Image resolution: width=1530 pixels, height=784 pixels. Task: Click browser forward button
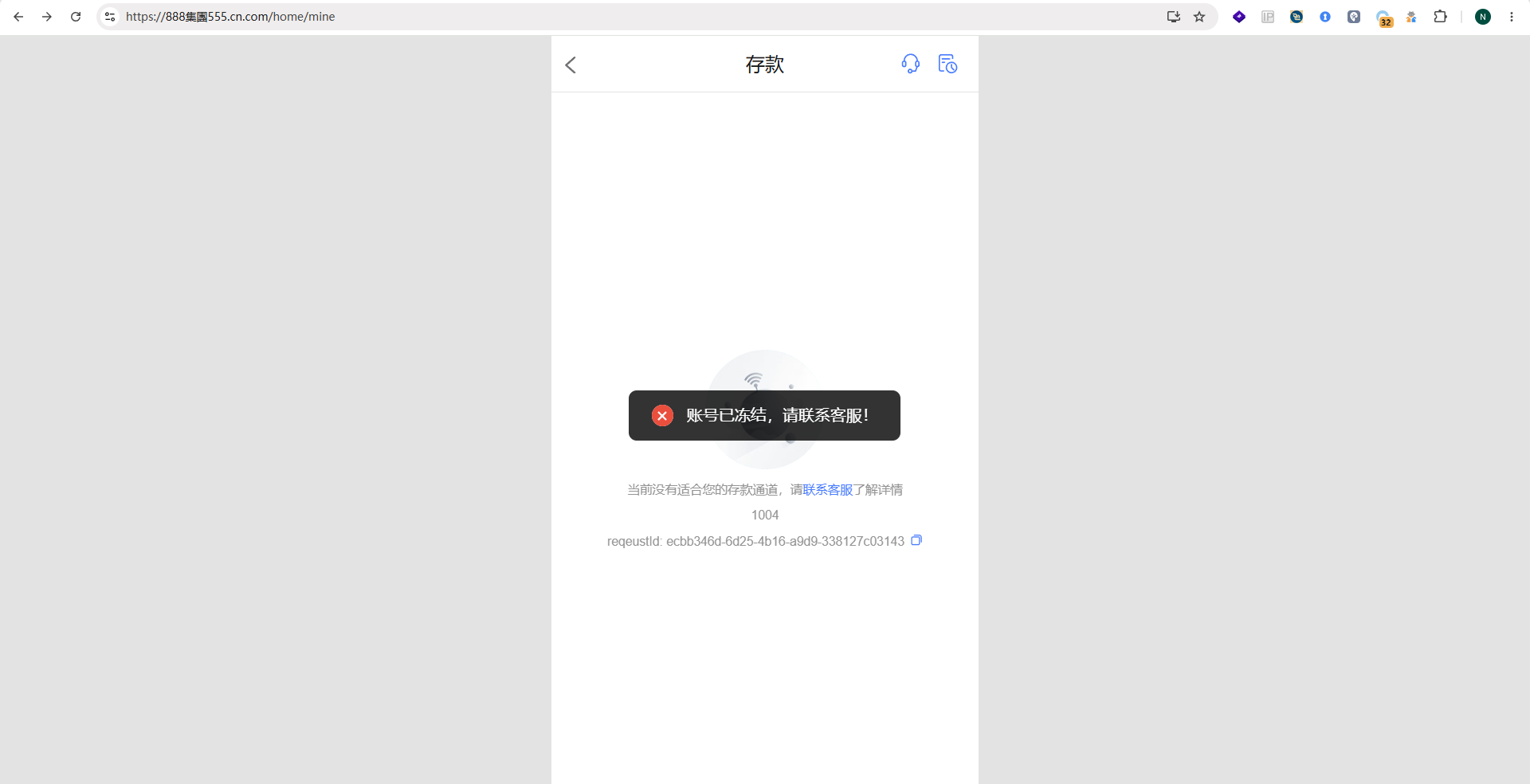[47, 17]
